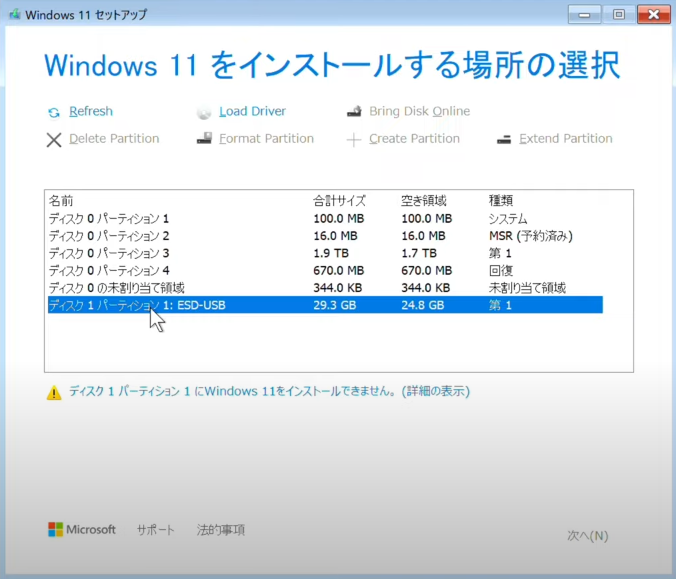This screenshot has height=579, width=676.
Task: Click the Format Partition link
Action: pos(266,138)
